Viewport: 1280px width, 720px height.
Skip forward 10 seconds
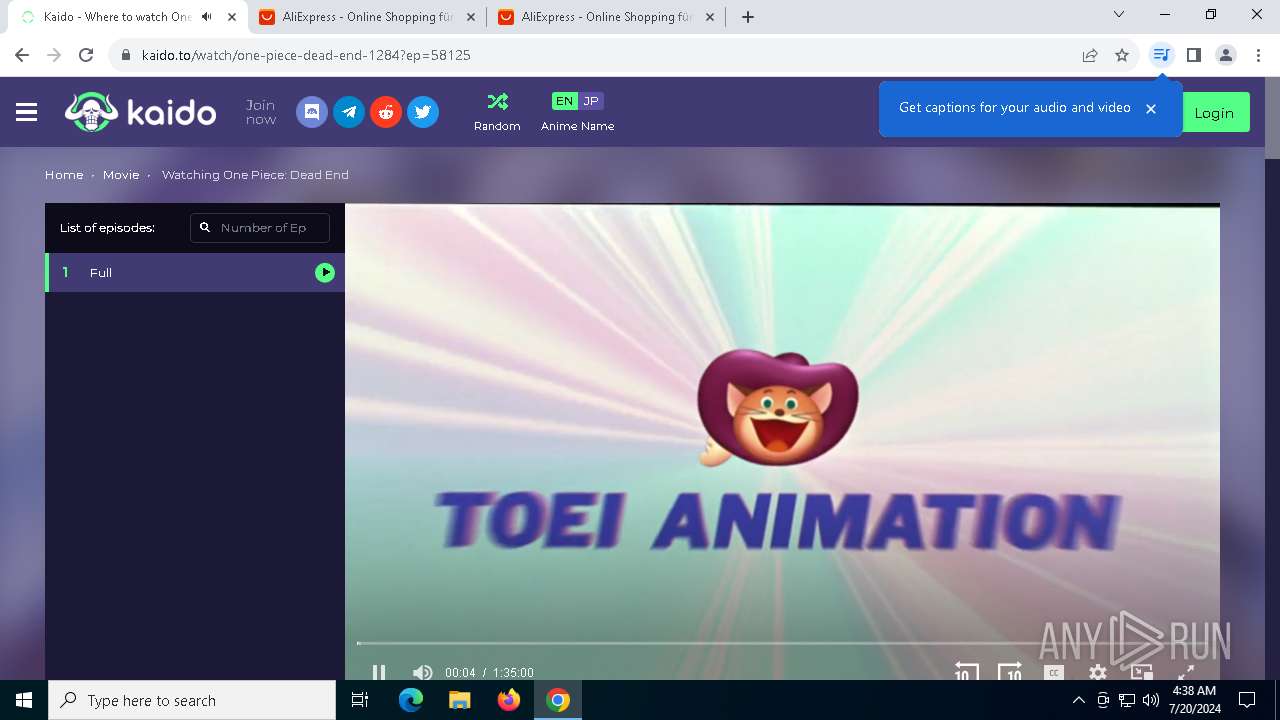pyautogui.click(x=1010, y=672)
